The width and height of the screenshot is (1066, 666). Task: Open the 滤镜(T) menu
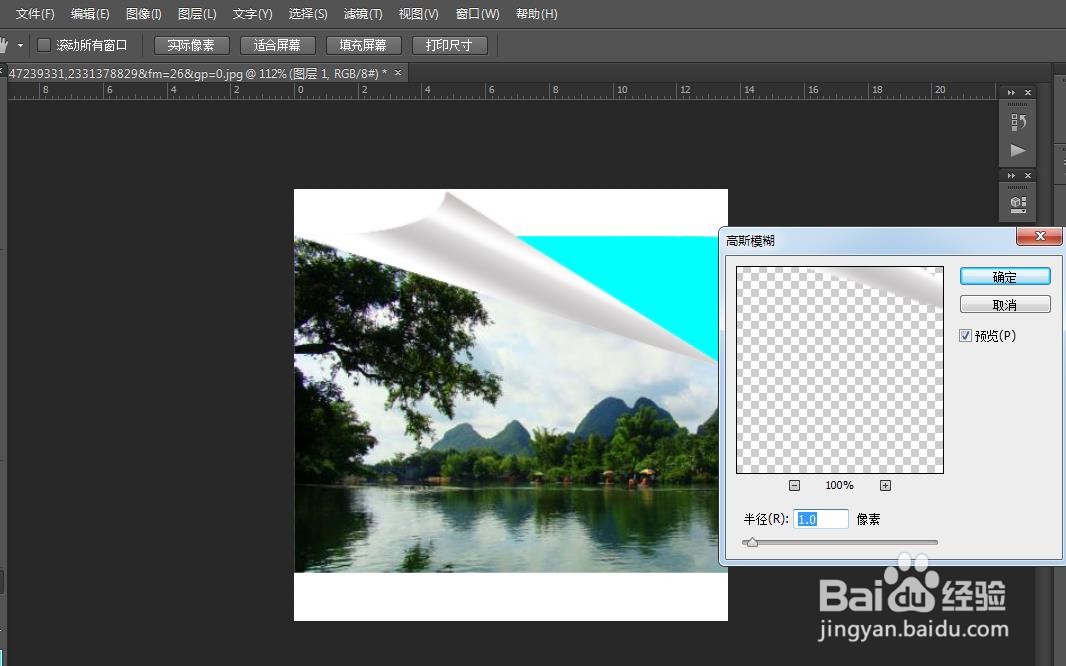tap(362, 14)
